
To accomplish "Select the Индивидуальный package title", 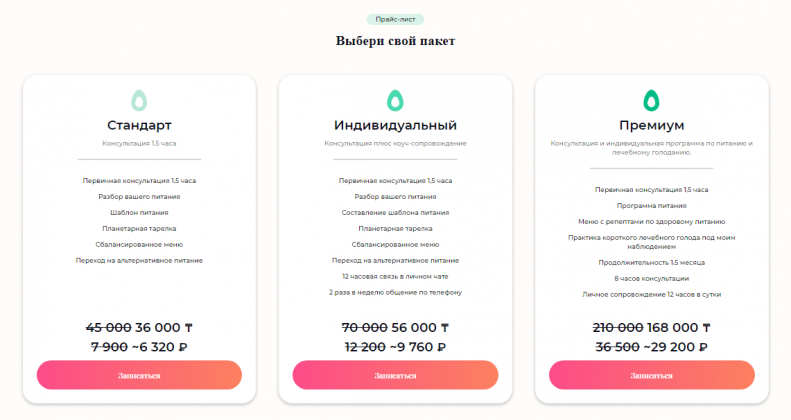I will pyautogui.click(x=396, y=125).
